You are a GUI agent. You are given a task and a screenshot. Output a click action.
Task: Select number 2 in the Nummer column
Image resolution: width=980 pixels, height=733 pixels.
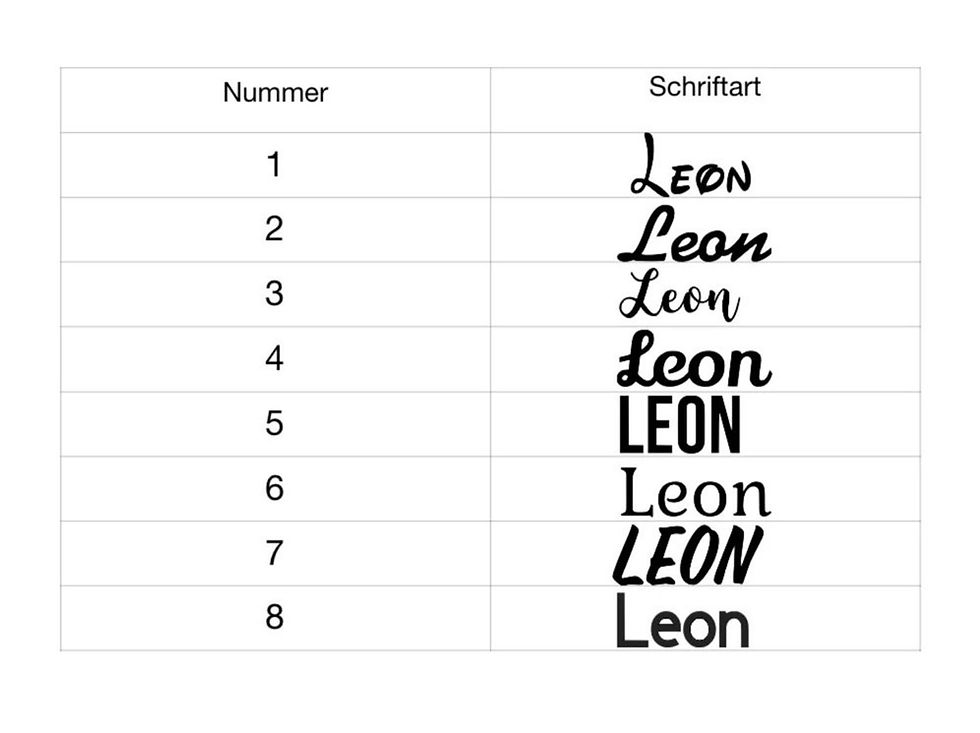pyautogui.click(x=275, y=229)
